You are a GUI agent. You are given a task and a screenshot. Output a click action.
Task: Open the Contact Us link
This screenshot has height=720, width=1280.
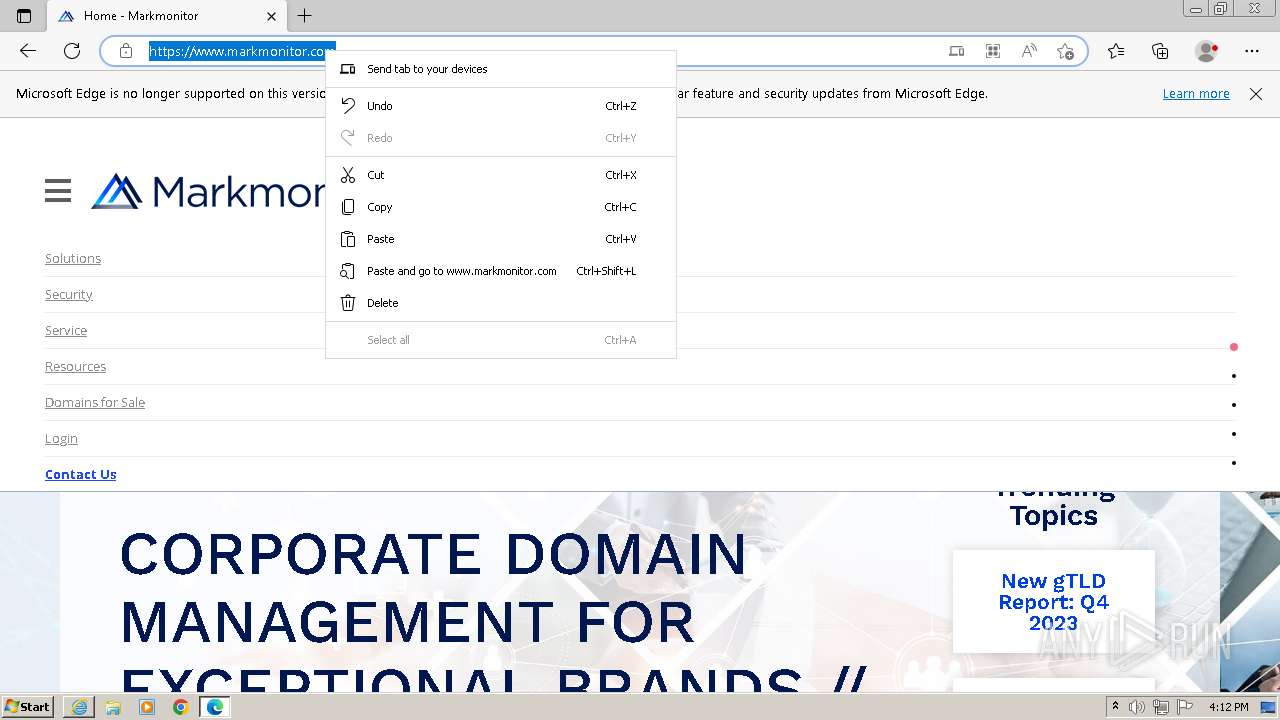click(81, 474)
